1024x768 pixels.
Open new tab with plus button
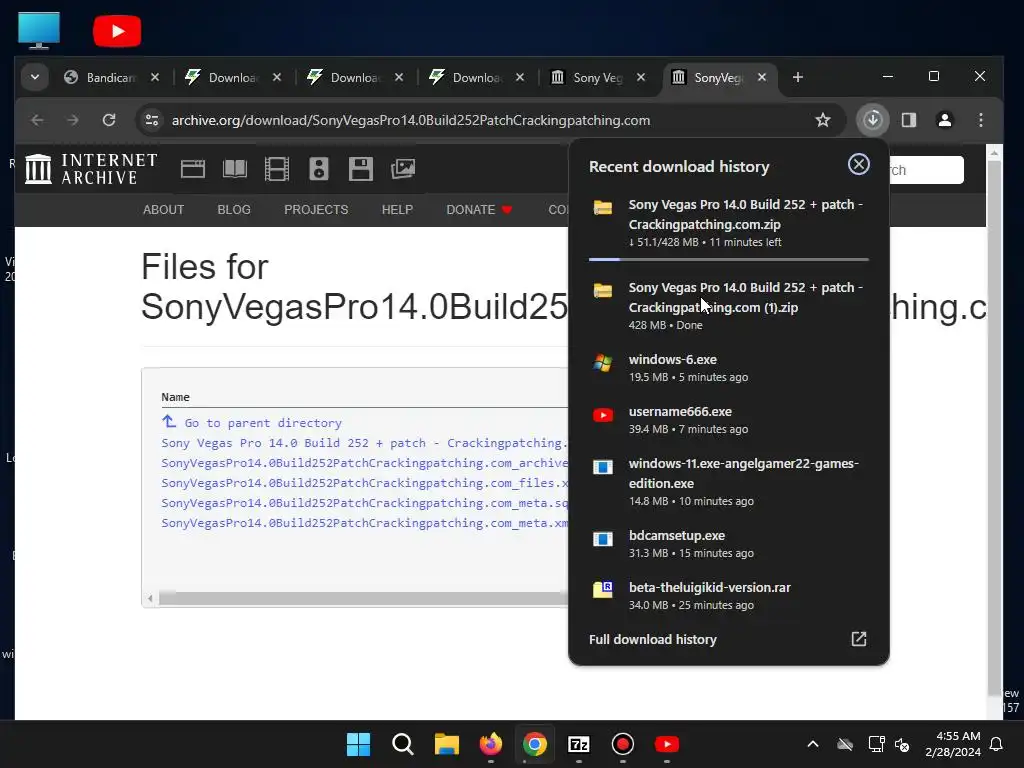797,77
